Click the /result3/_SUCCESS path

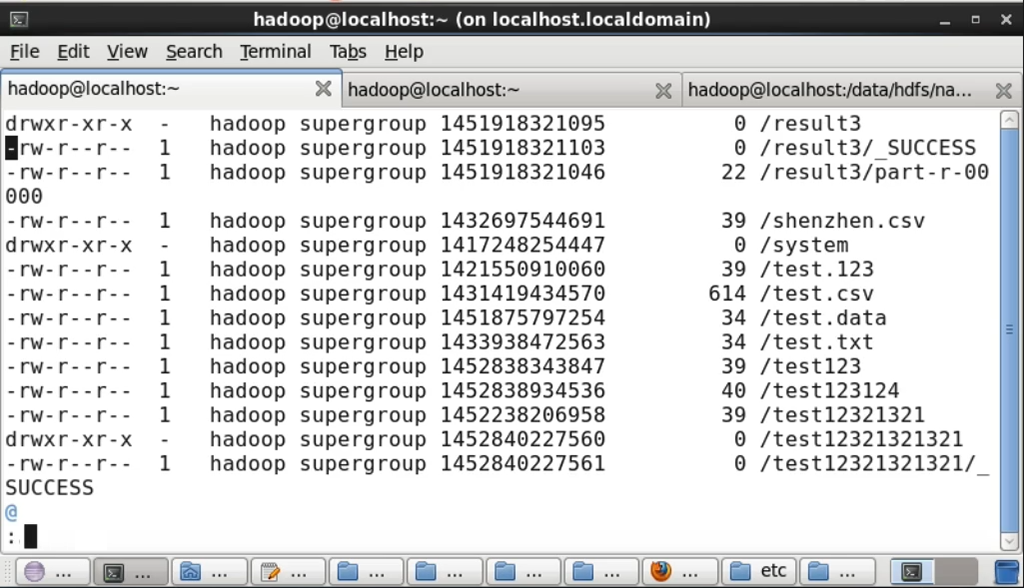tap(868, 148)
